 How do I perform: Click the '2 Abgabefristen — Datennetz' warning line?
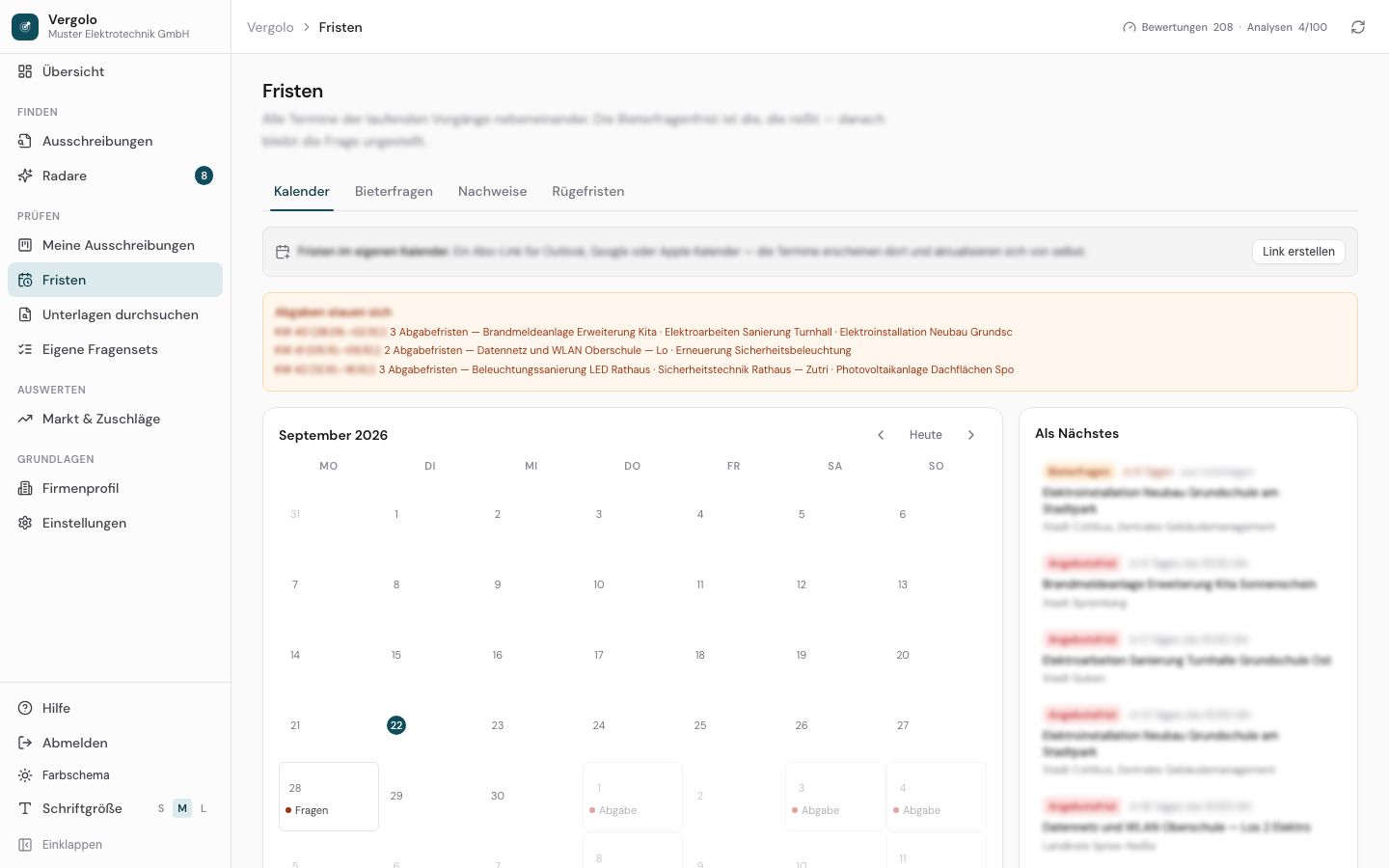(617, 350)
